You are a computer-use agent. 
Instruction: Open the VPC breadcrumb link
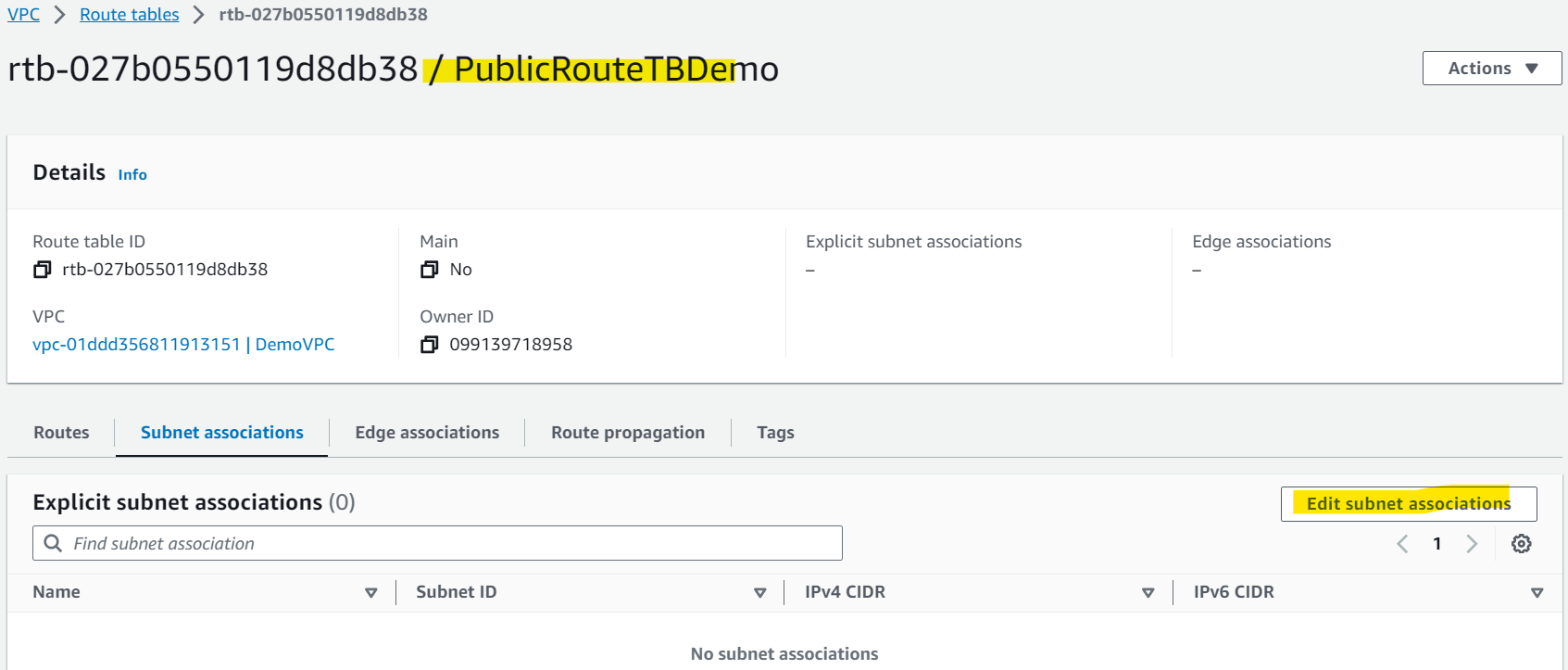[x=23, y=15]
